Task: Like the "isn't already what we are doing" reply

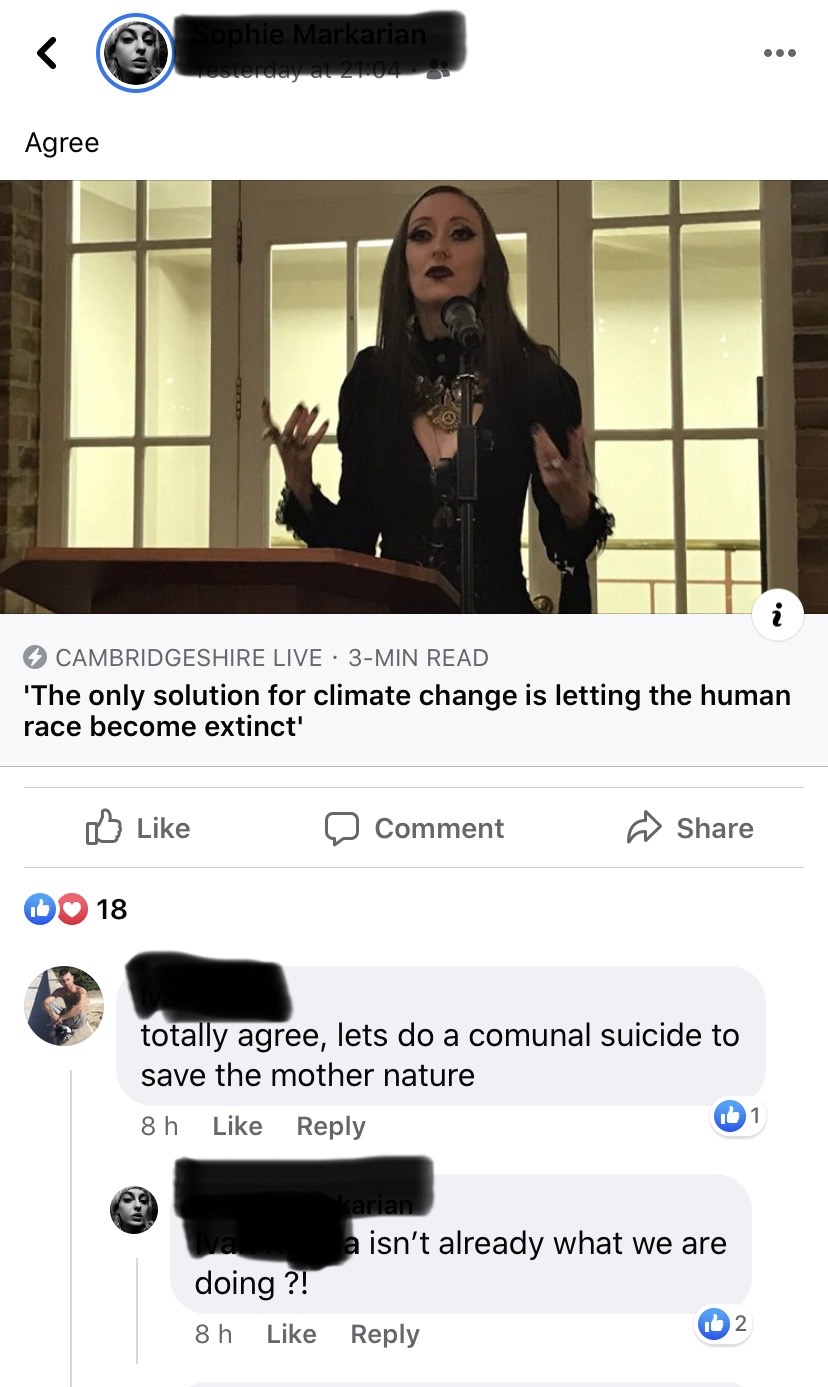Action: (291, 1334)
